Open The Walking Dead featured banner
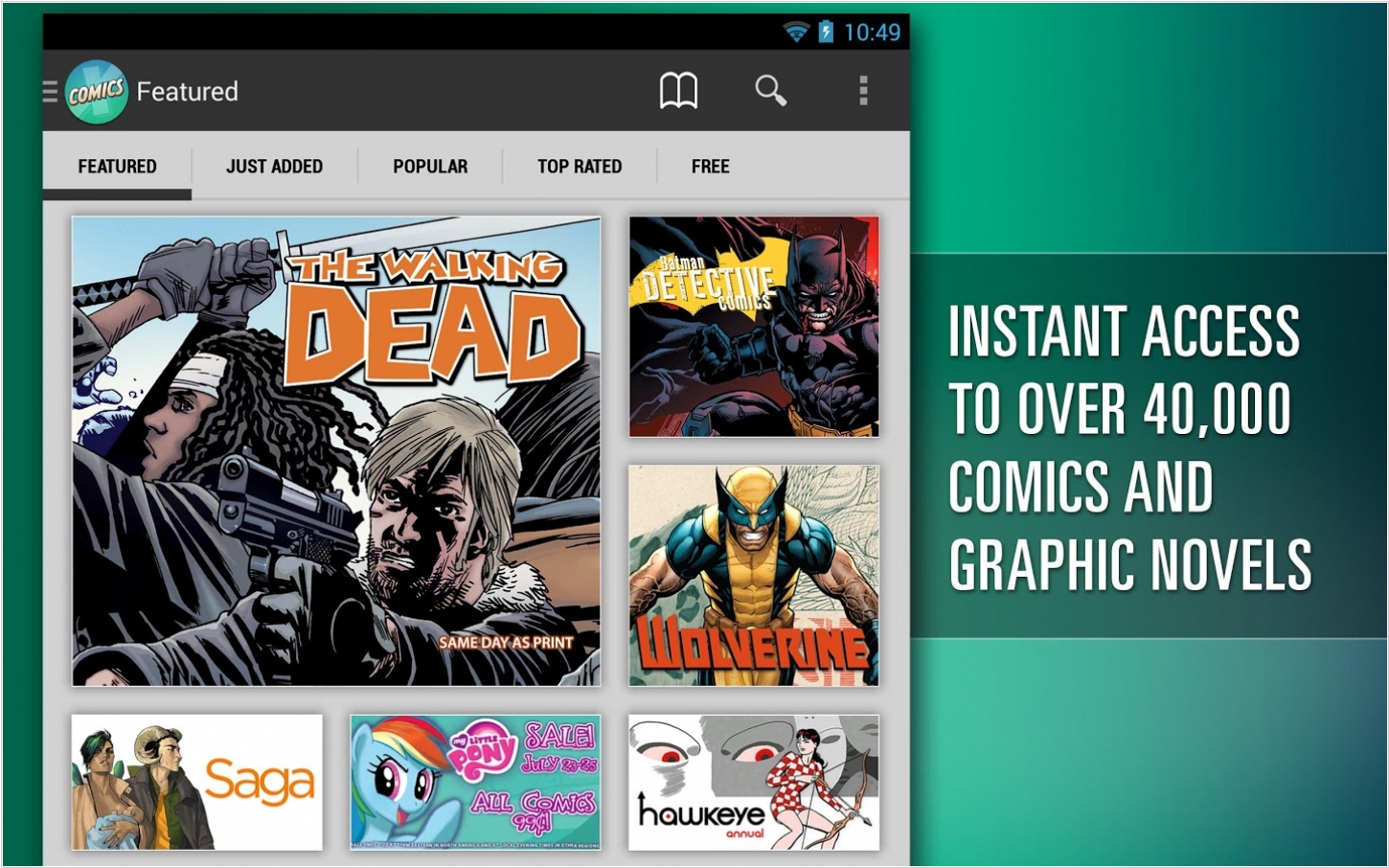This screenshot has width=1389, height=868. (x=336, y=450)
